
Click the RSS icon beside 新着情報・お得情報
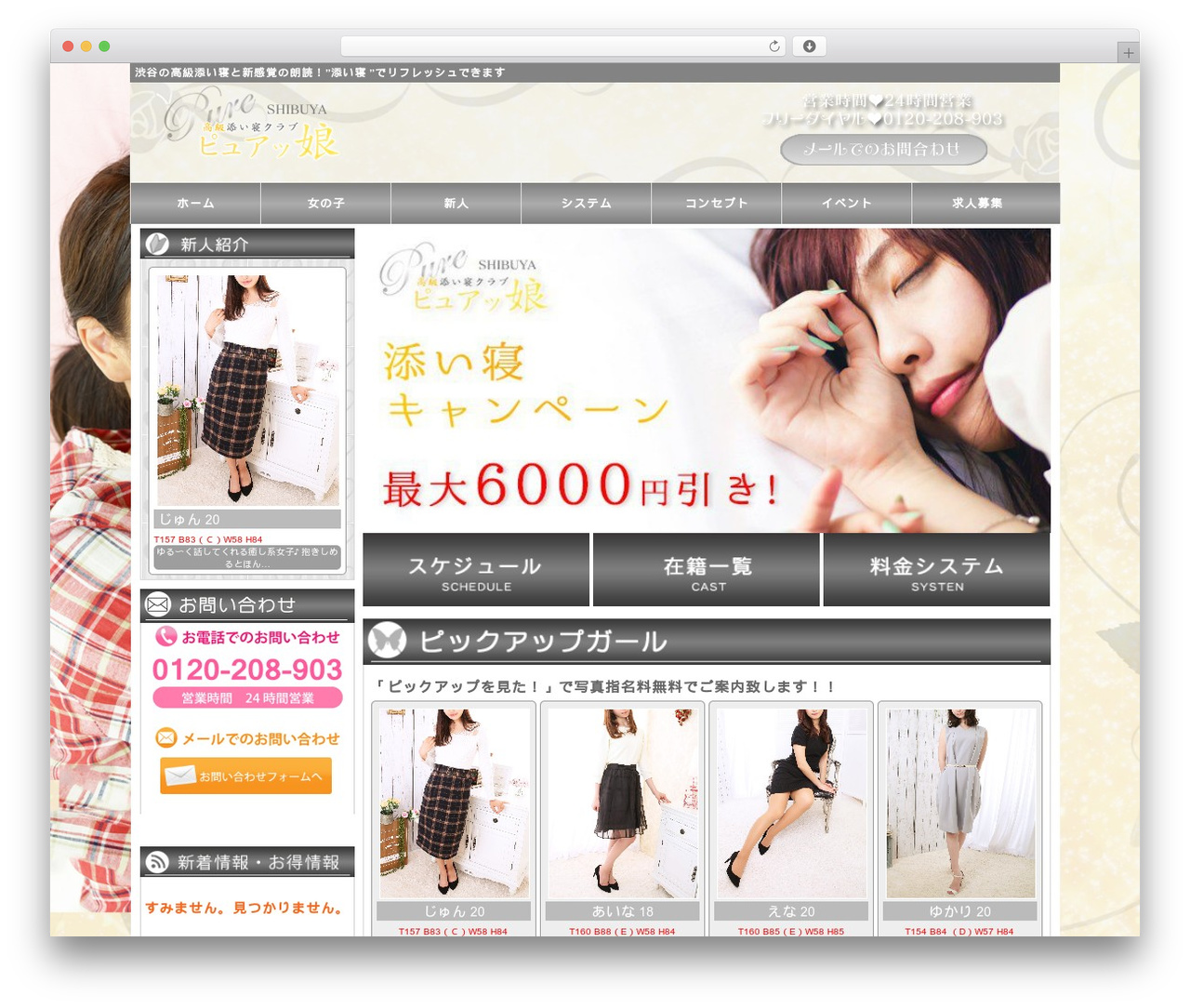click(x=157, y=863)
